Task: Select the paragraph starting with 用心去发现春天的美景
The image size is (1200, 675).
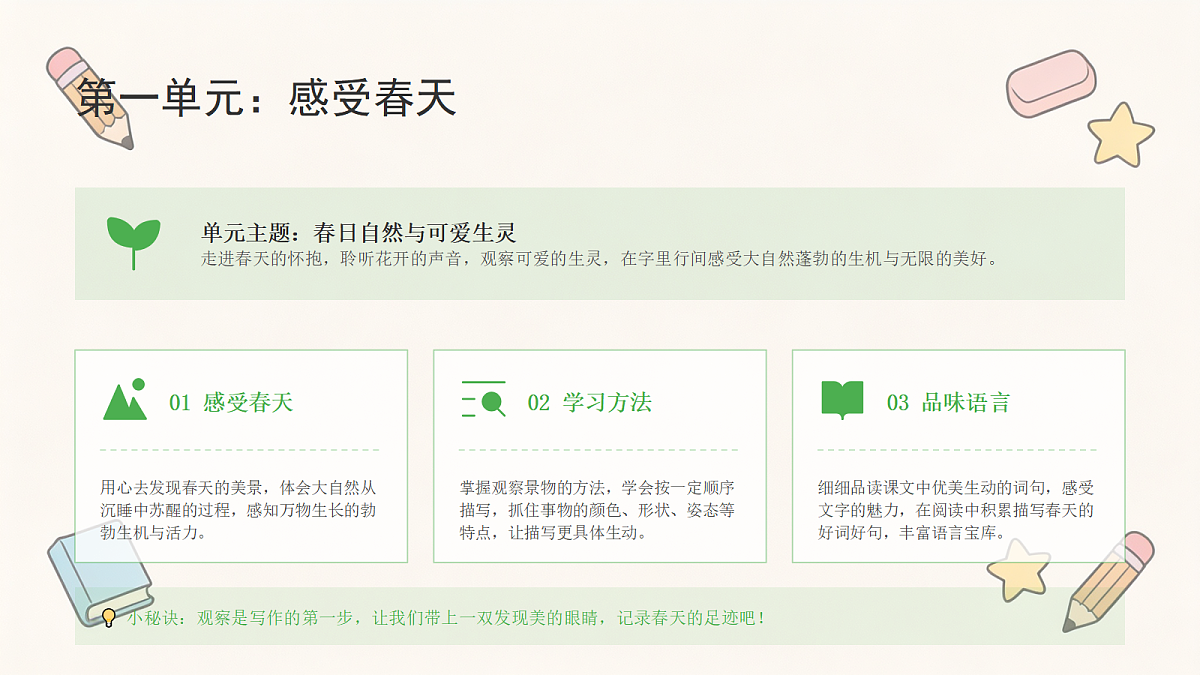Action: [x=238, y=510]
